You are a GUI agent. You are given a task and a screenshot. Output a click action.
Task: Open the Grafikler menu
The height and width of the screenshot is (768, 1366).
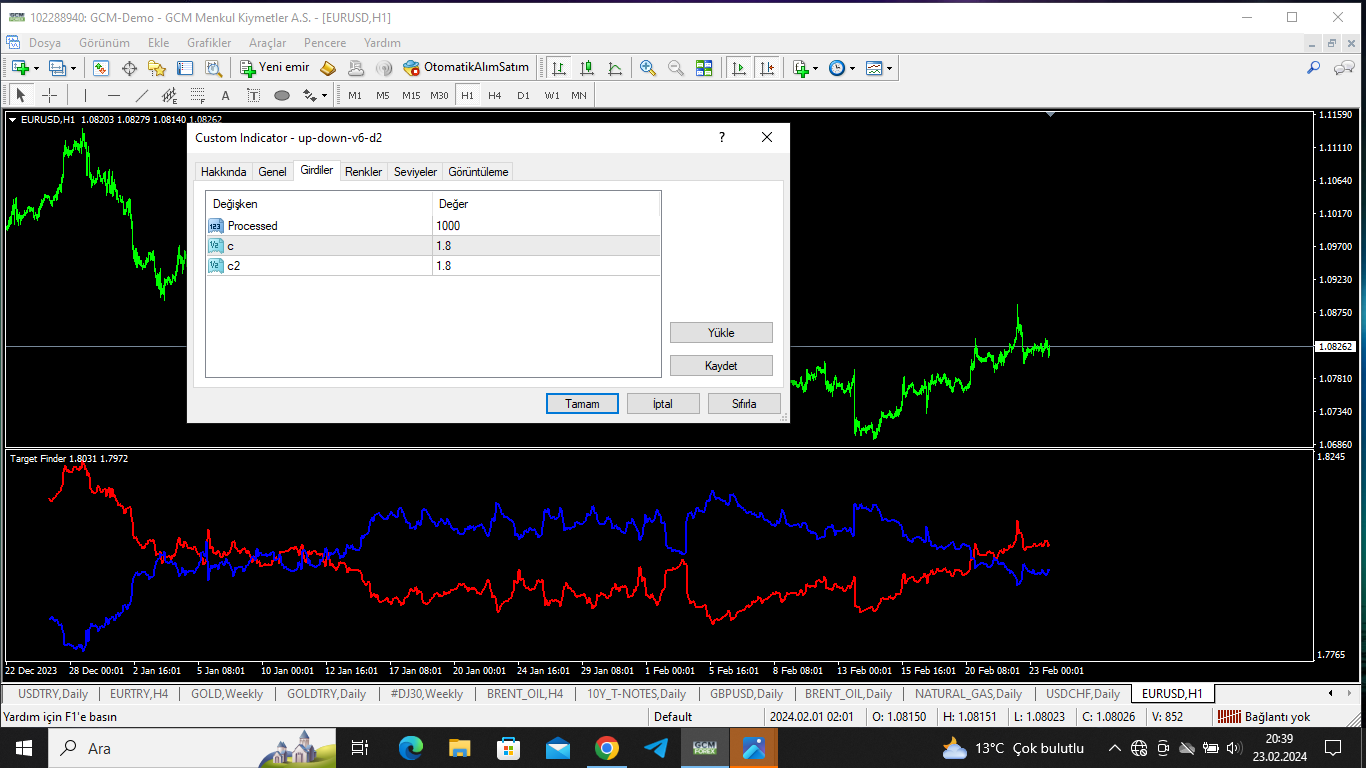pos(209,43)
